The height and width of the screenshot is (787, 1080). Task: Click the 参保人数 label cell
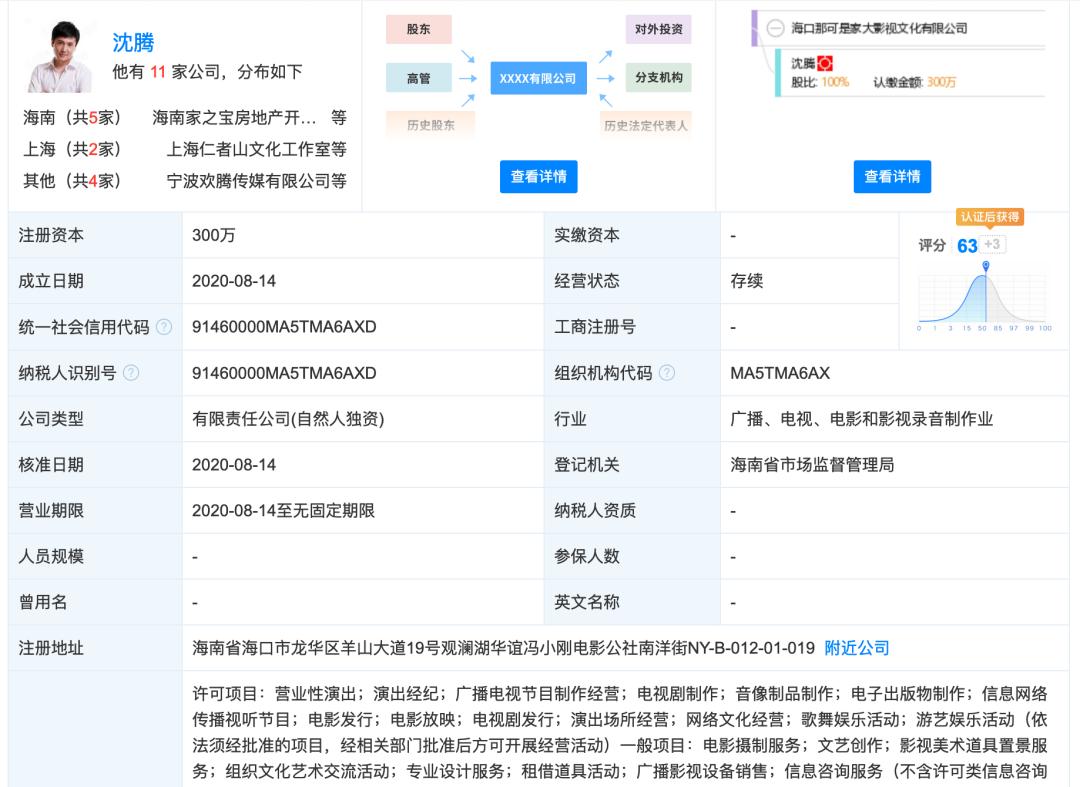[x=632, y=556]
